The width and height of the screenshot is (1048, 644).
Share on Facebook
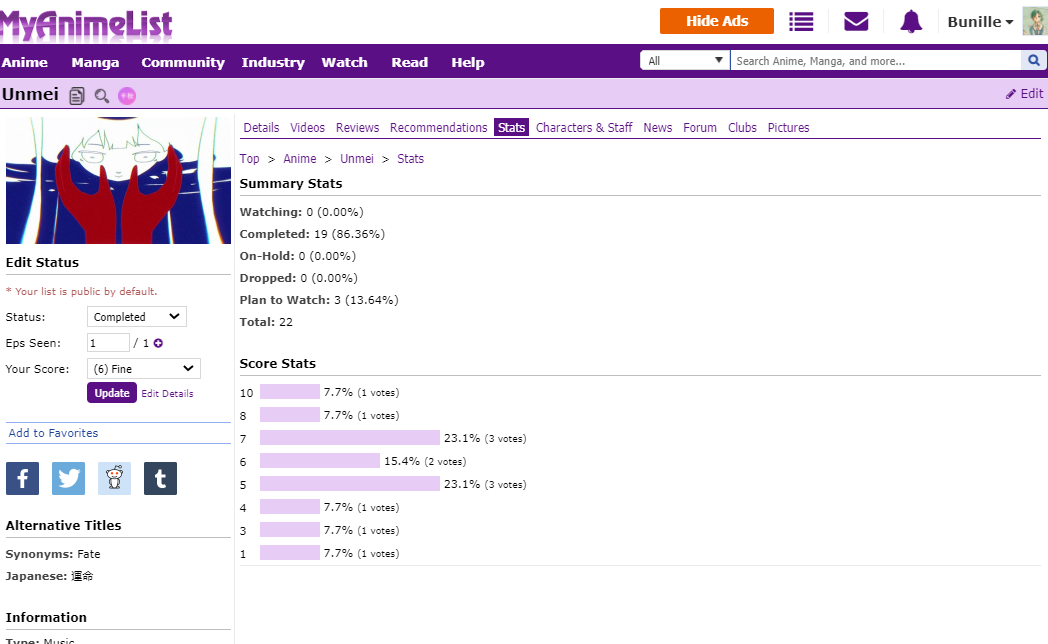(x=22, y=478)
